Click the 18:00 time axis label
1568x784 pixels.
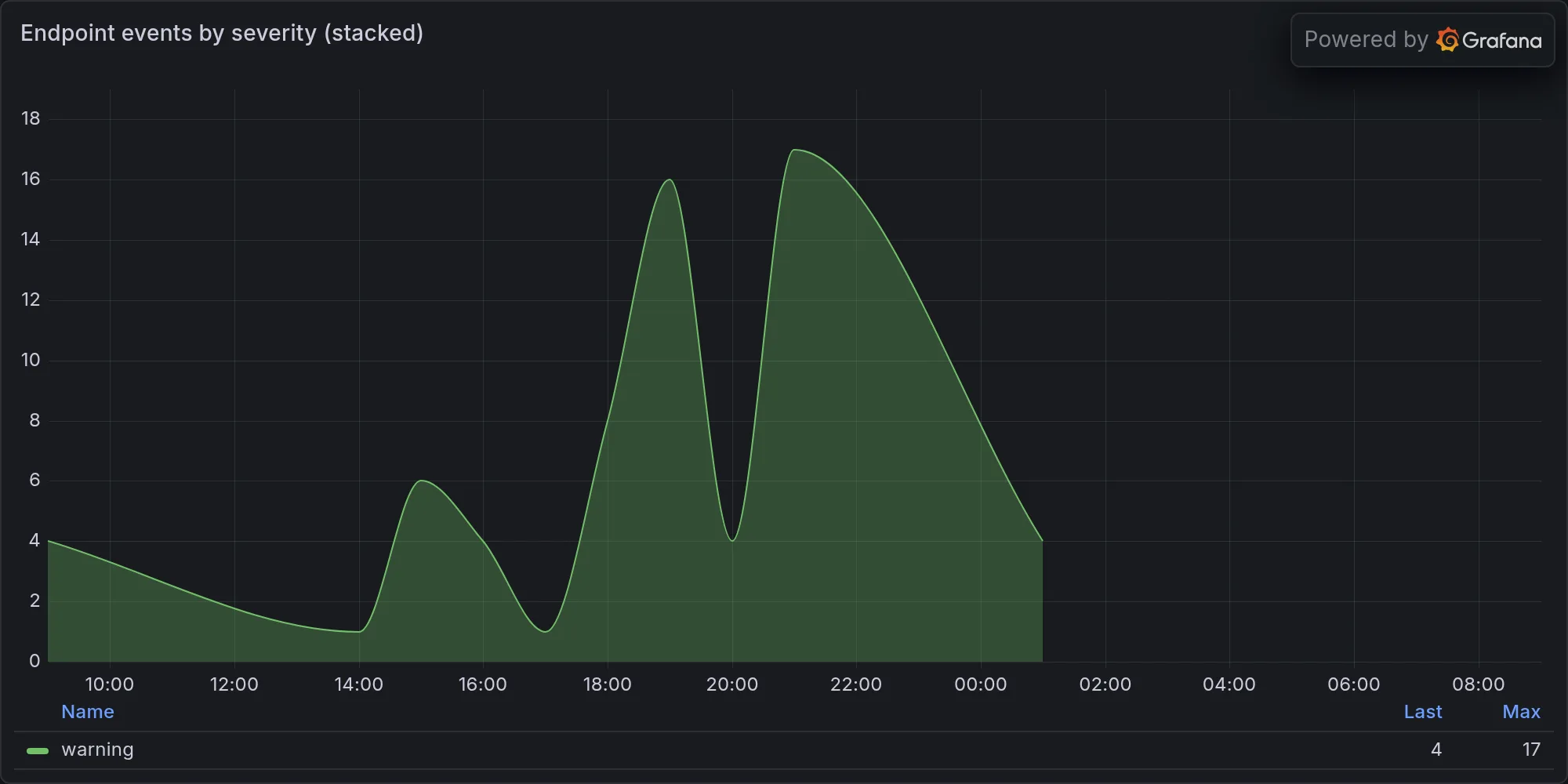608,684
